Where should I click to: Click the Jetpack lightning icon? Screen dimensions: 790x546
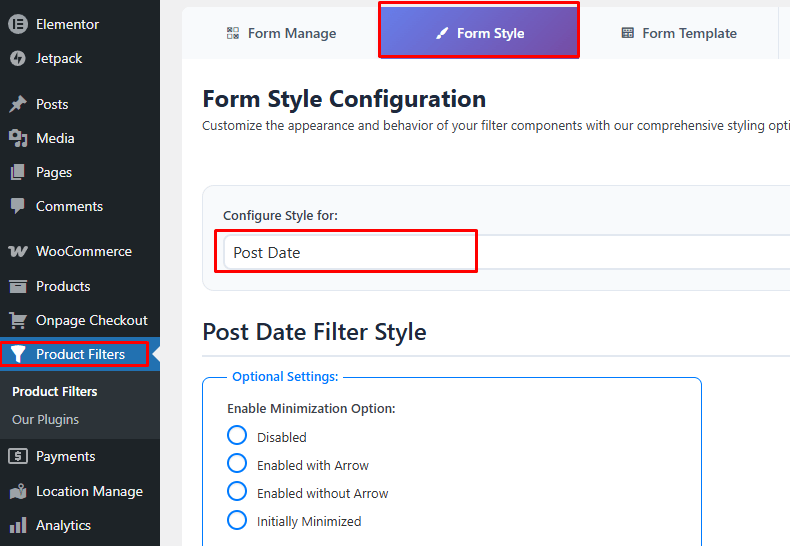(x=18, y=58)
